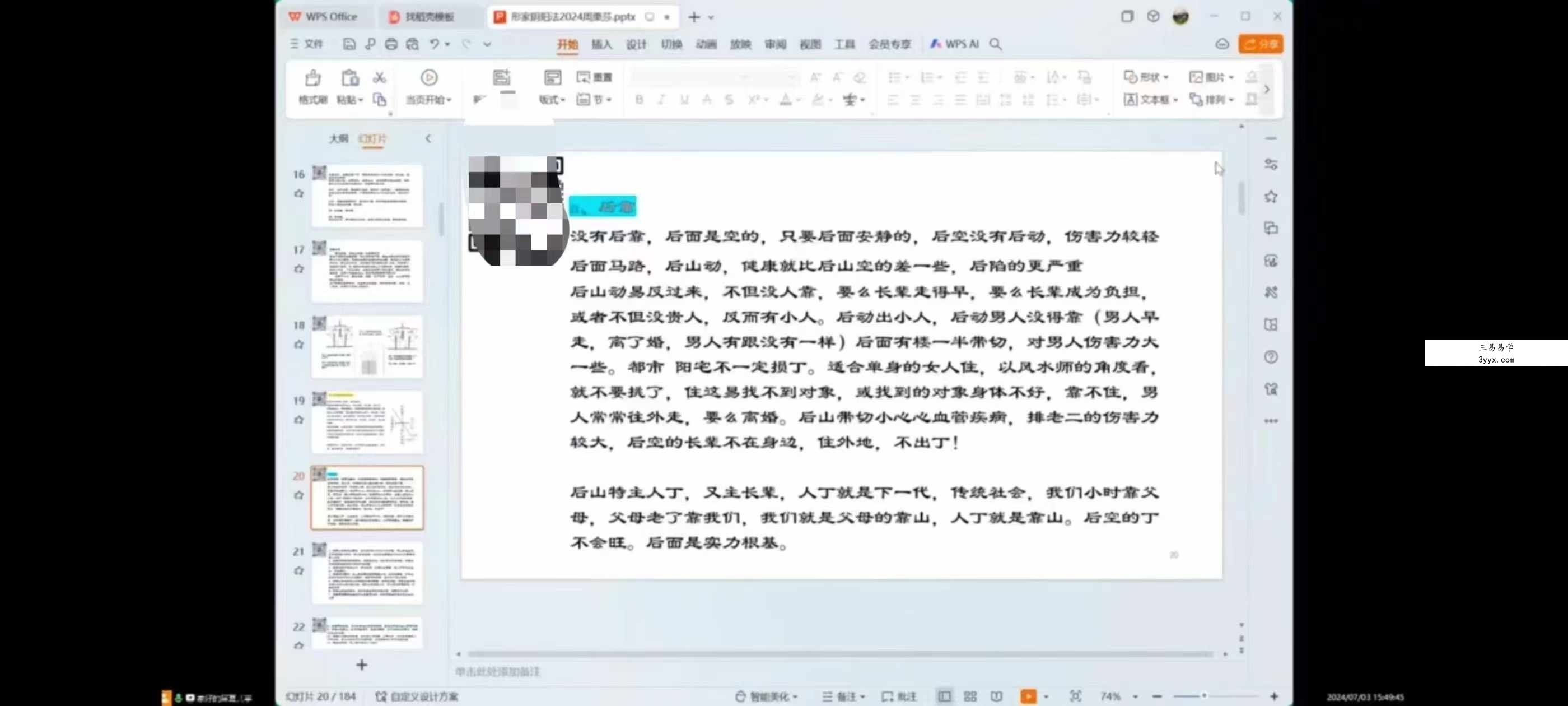Click the zoom in plus icon
The height and width of the screenshot is (706, 1568).
click(x=1274, y=696)
